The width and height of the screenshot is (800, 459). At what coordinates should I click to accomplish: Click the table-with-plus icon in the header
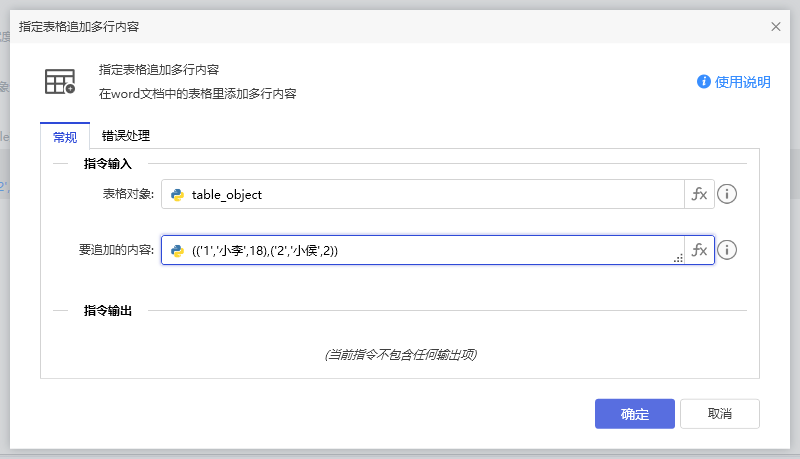point(60,82)
